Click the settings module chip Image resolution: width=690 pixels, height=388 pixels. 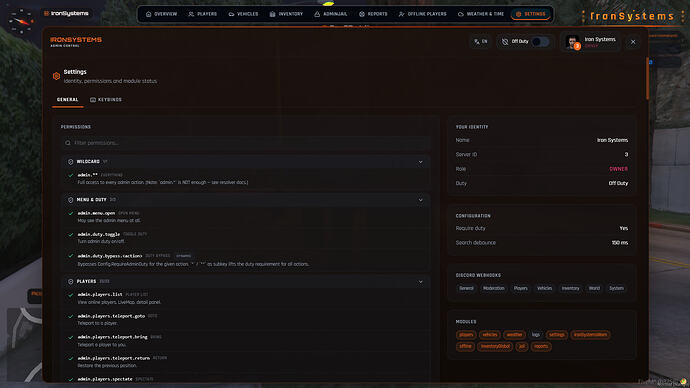tap(557, 335)
